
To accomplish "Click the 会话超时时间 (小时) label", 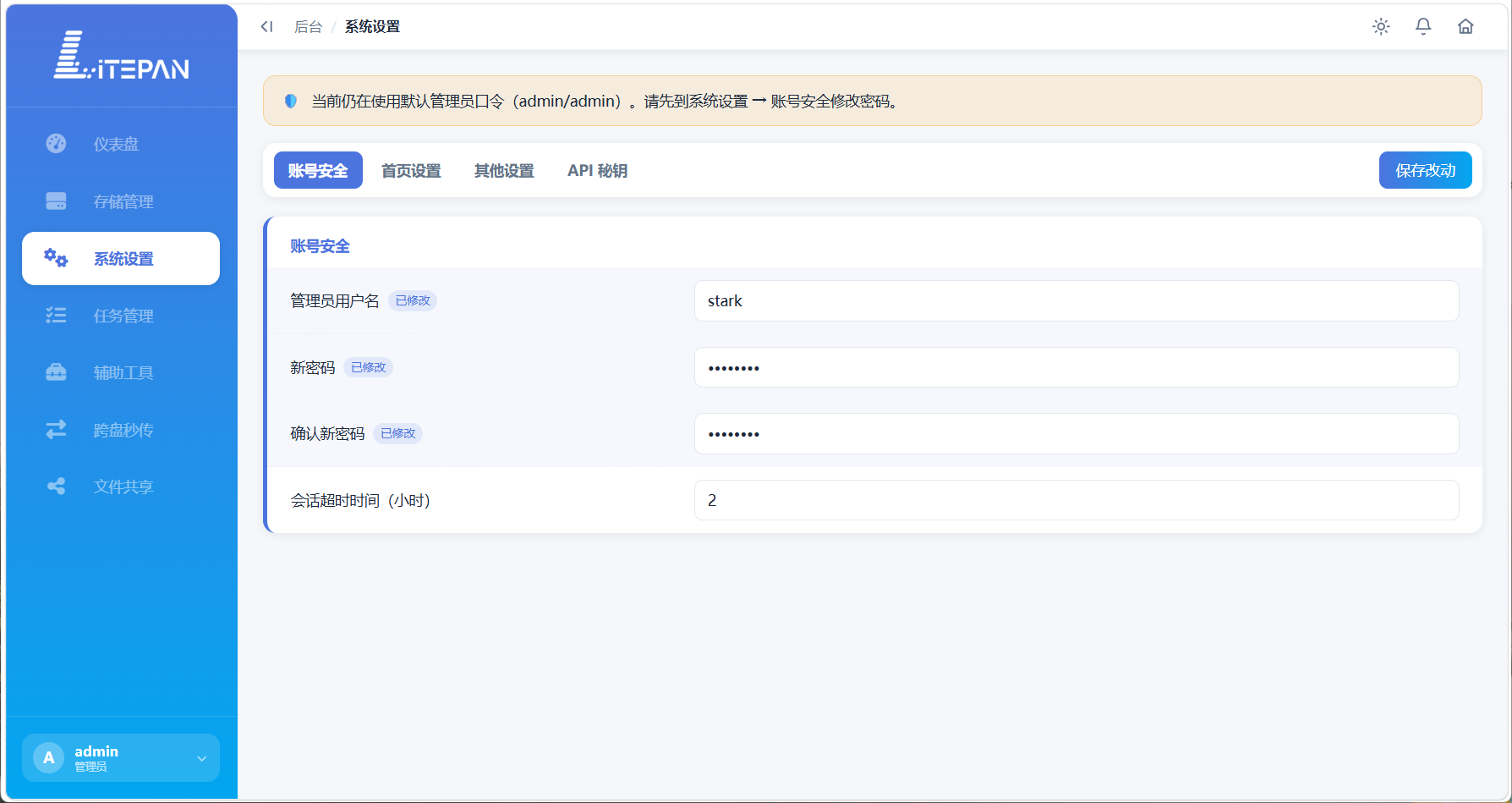I will pyautogui.click(x=360, y=500).
